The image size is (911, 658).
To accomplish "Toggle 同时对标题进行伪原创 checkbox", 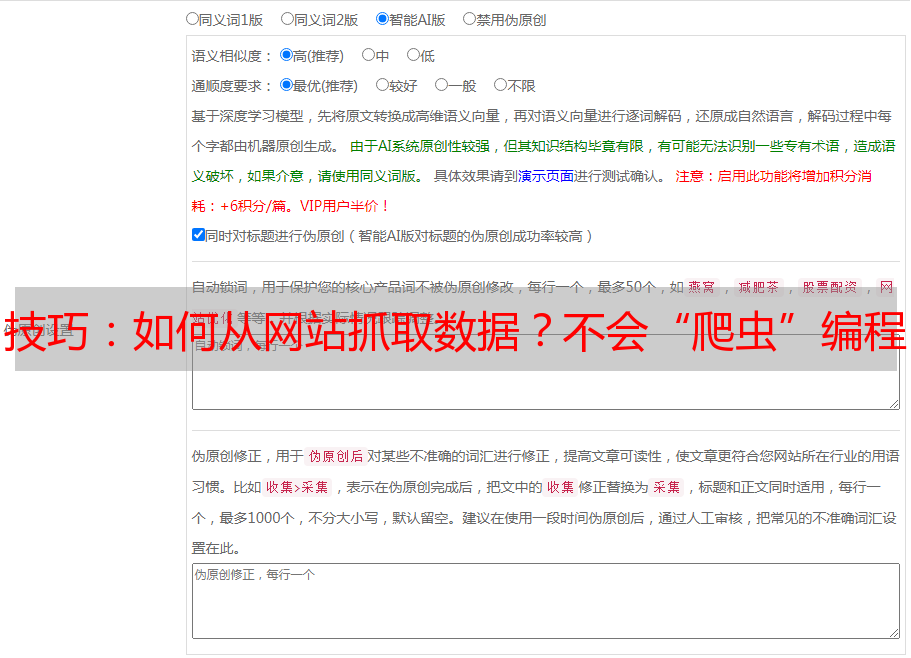I will click(x=198, y=235).
